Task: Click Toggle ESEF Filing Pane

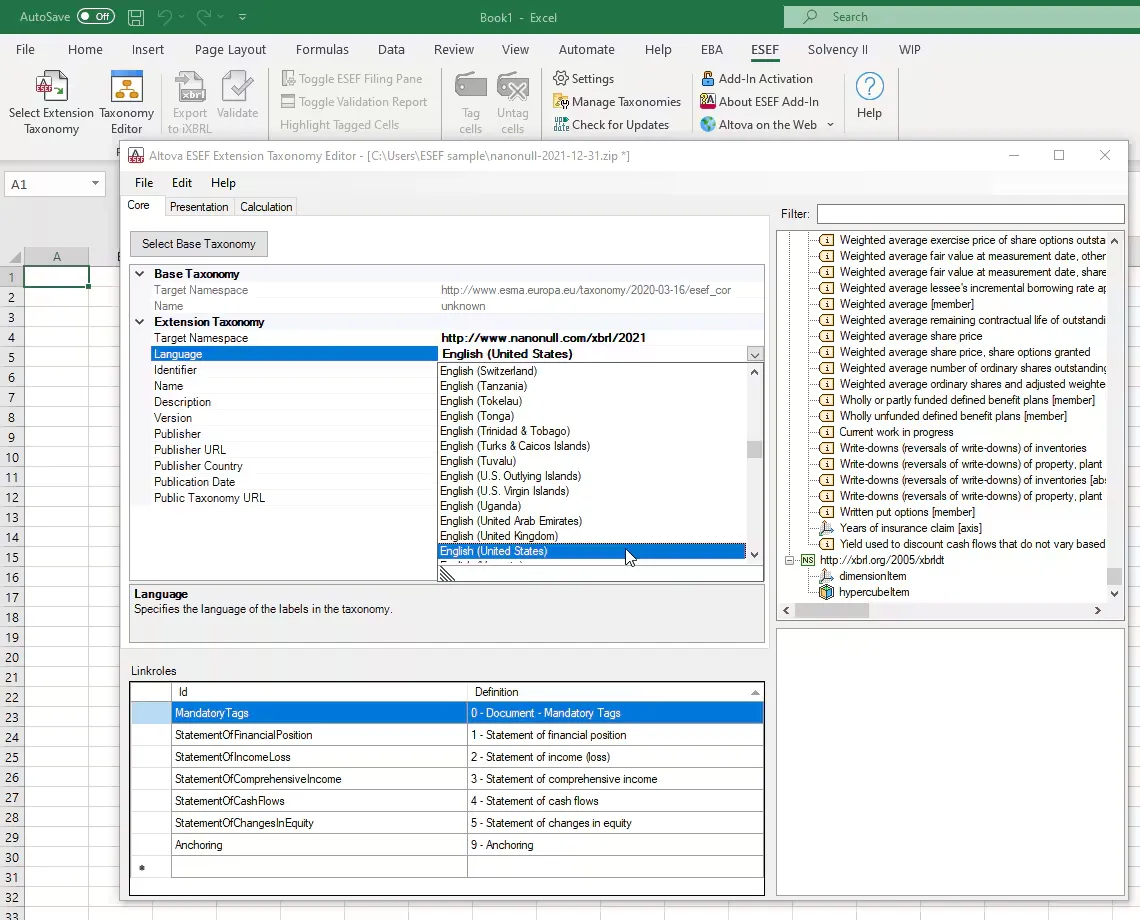Action: [x=352, y=79]
